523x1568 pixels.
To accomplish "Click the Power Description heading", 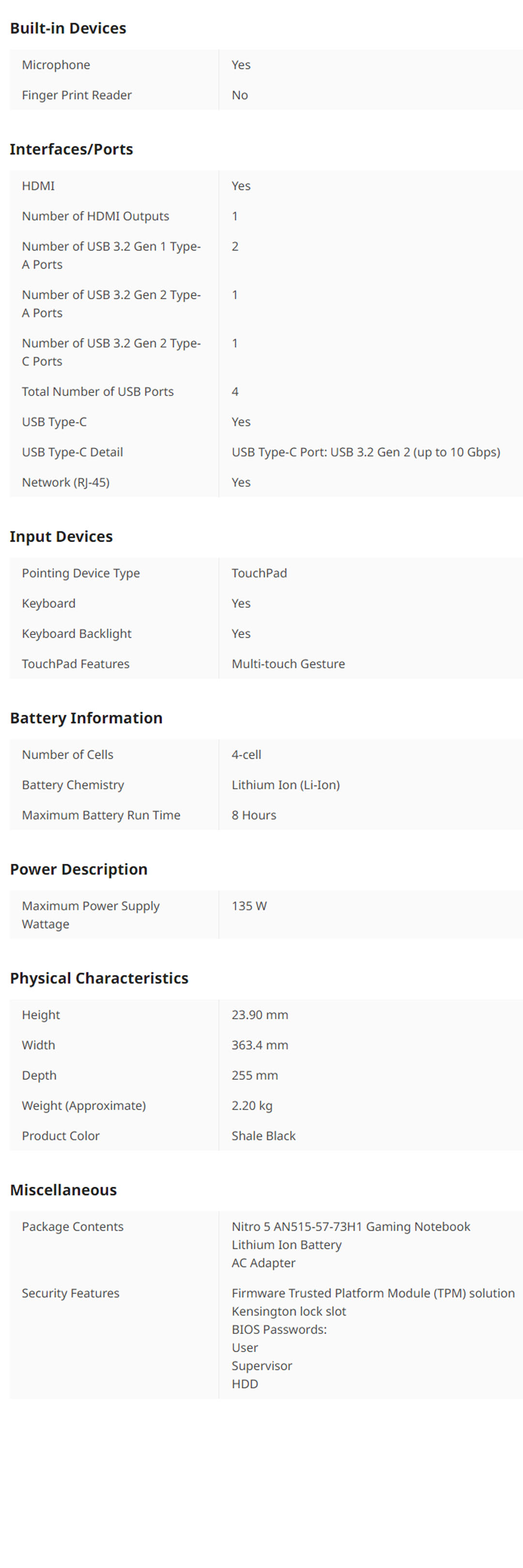I will 78,869.
